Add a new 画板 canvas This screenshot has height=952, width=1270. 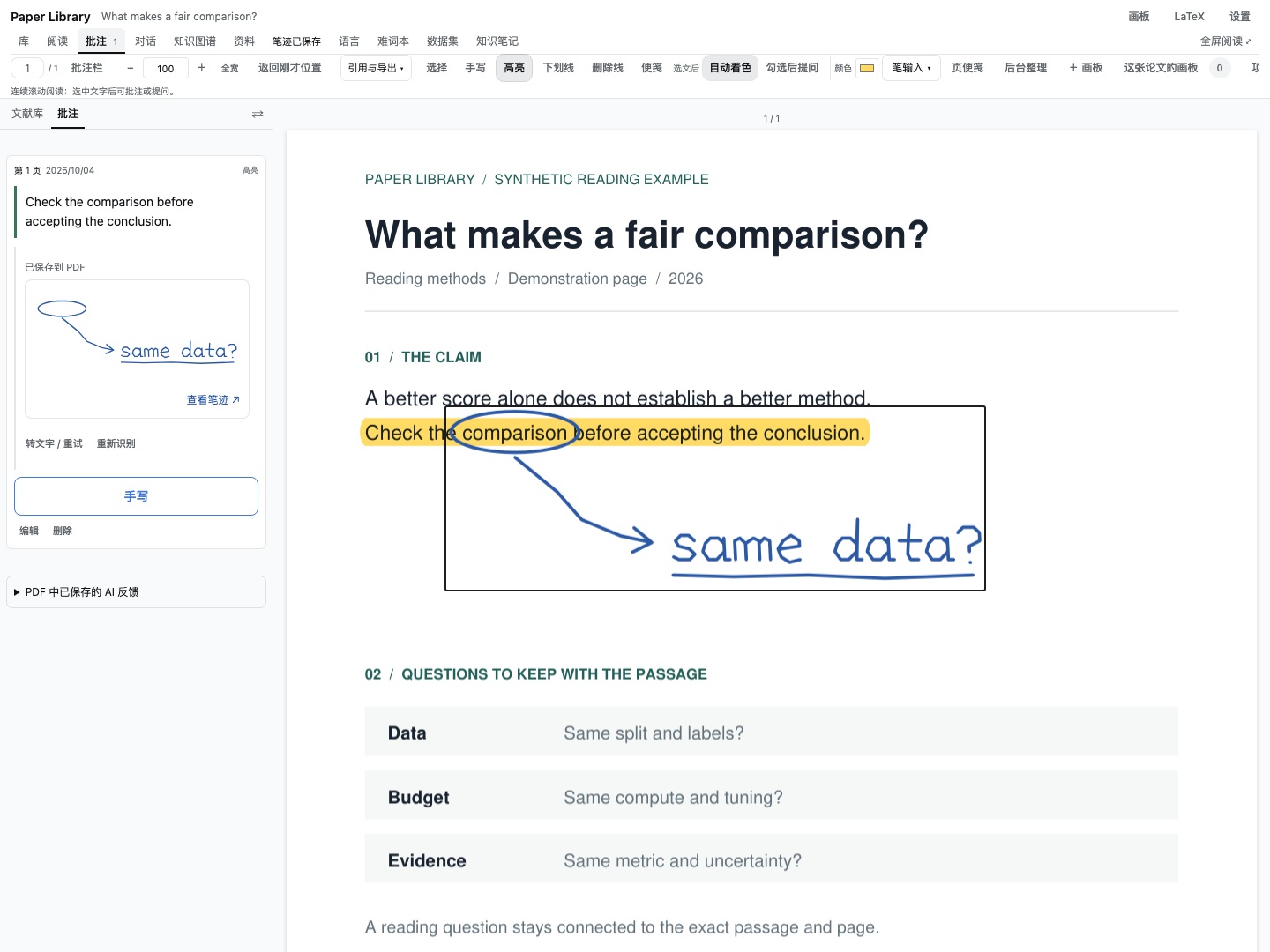[x=1086, y=68]
